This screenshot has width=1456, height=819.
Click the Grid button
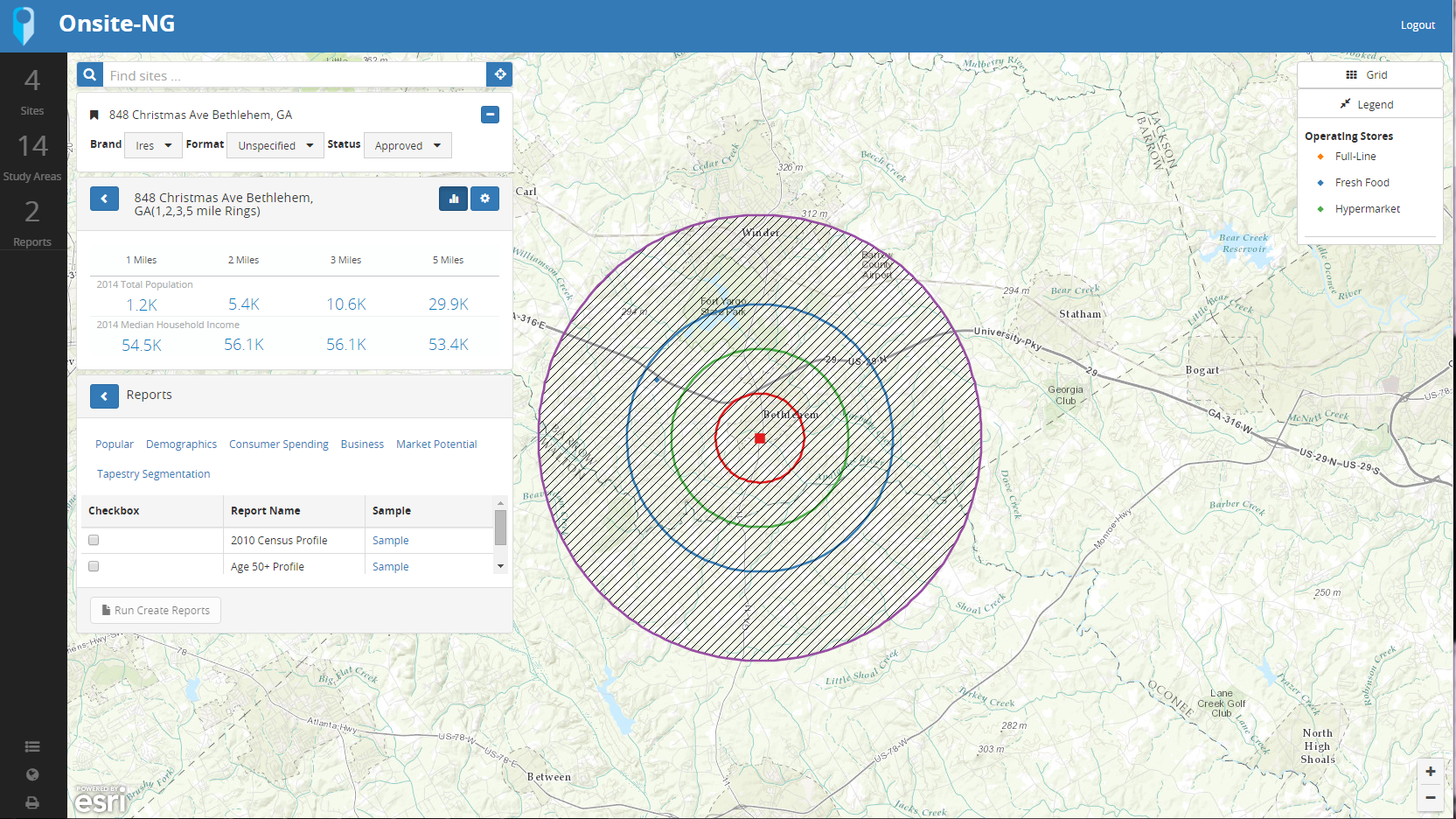click(1369, 74)
